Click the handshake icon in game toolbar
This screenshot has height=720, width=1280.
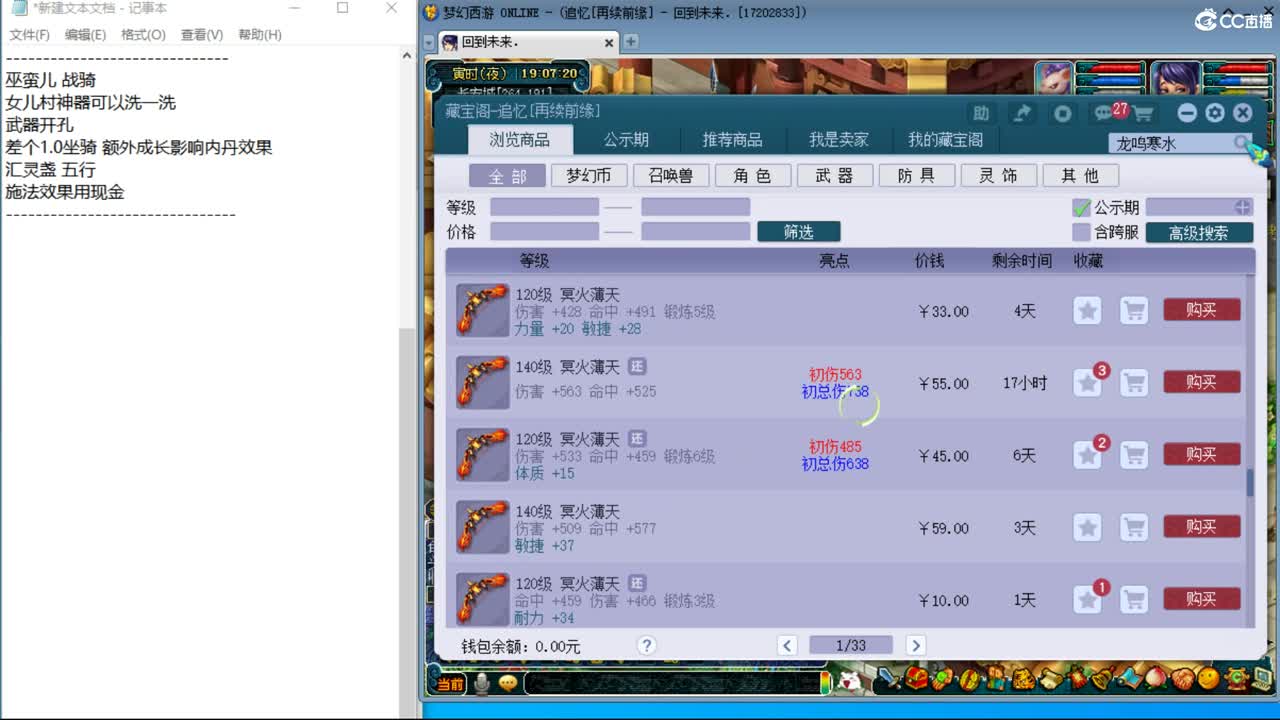[x=1182, y=680]
